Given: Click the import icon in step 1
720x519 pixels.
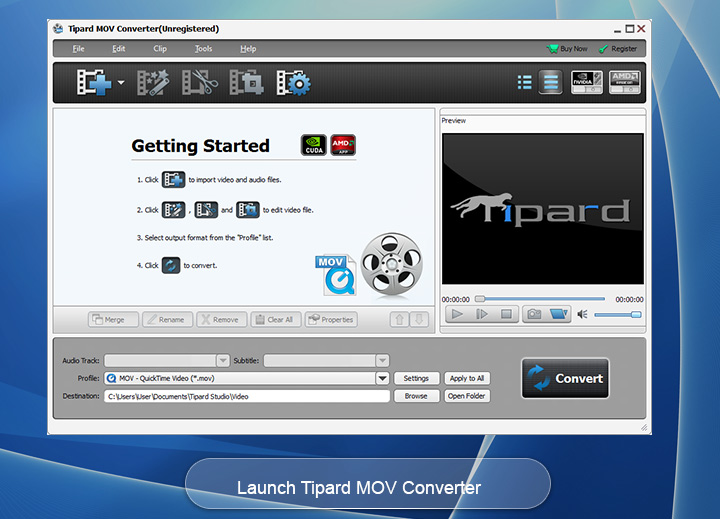Looking at the screenshot, I should click(173, 180).
